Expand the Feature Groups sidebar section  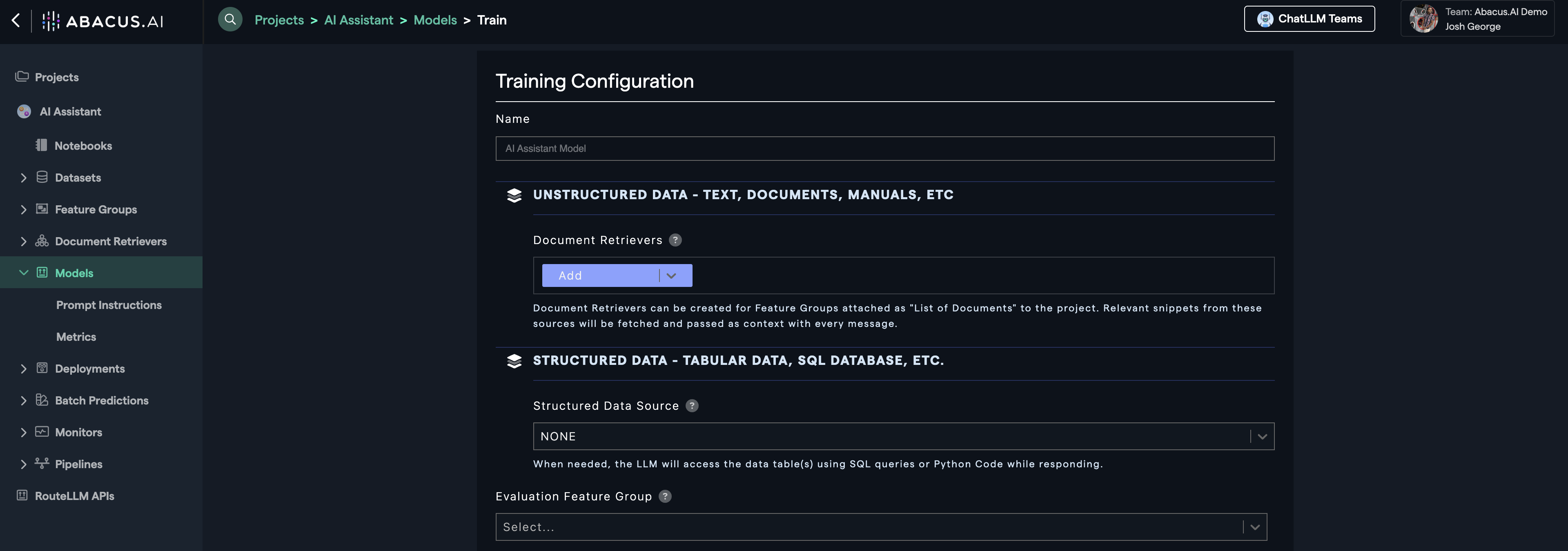[x=24, y=209]
